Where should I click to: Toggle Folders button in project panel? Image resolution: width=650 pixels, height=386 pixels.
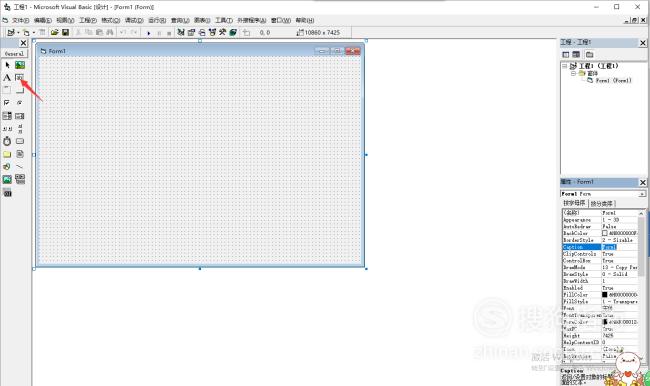coord(589,54)
